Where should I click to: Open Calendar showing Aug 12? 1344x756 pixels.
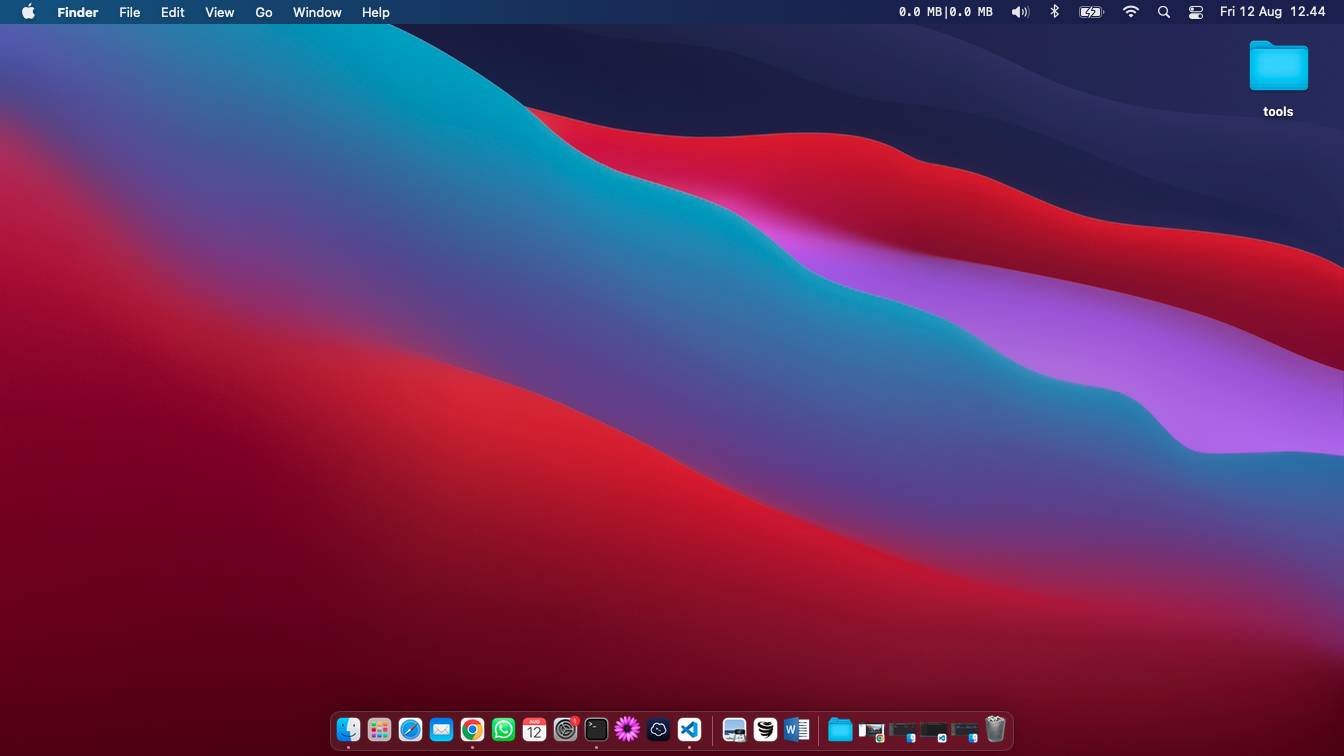[534, 730]
